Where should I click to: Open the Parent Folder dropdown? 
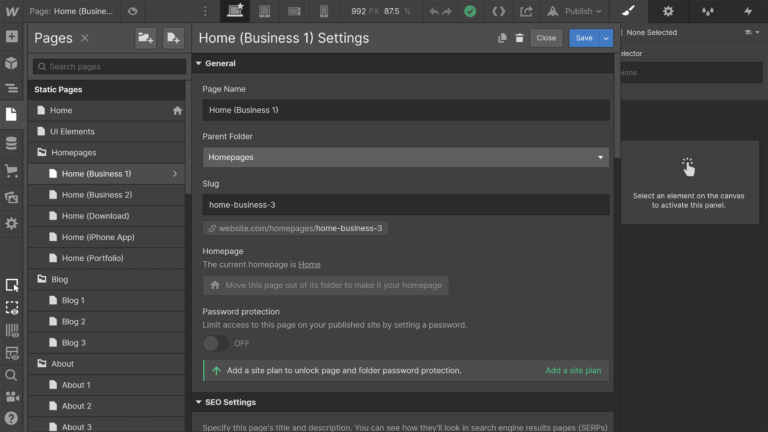pyautogui.click(x=406, y=157)
